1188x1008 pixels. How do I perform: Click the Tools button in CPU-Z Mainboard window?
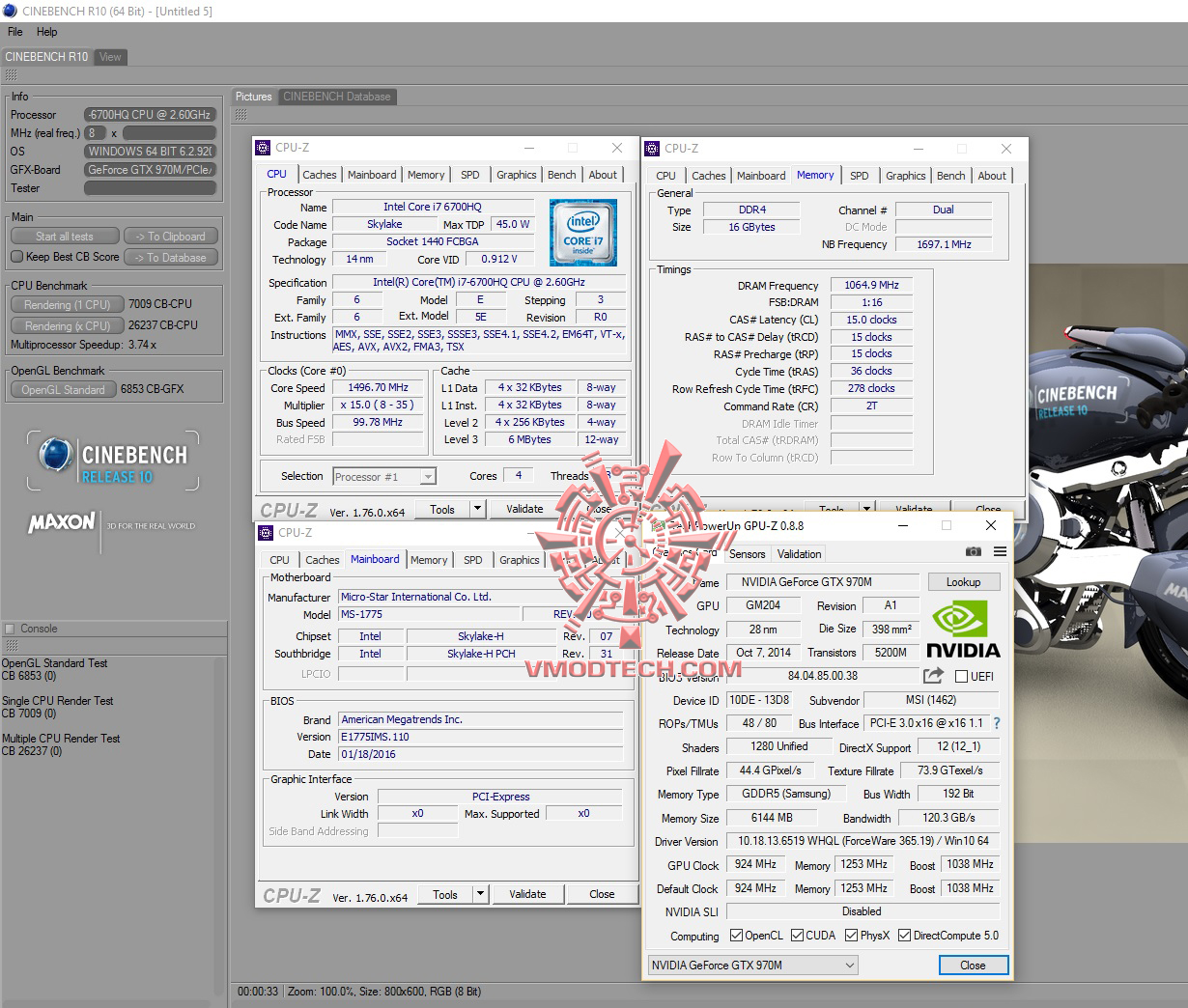point(445,894)
